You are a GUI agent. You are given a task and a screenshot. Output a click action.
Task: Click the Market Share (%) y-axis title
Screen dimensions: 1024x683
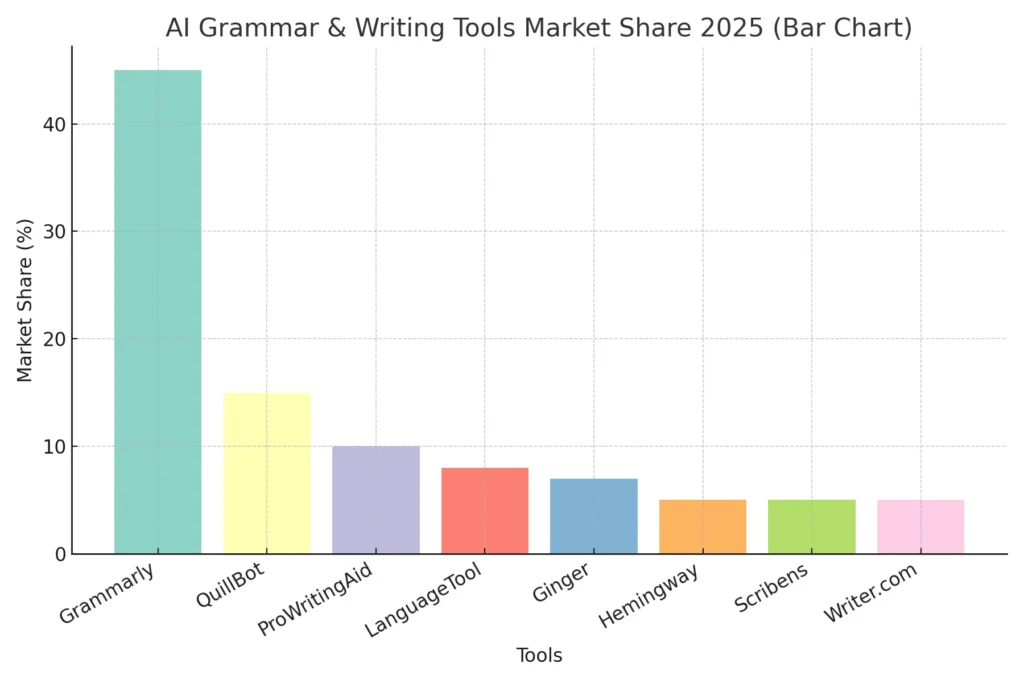tap(24, 300)
